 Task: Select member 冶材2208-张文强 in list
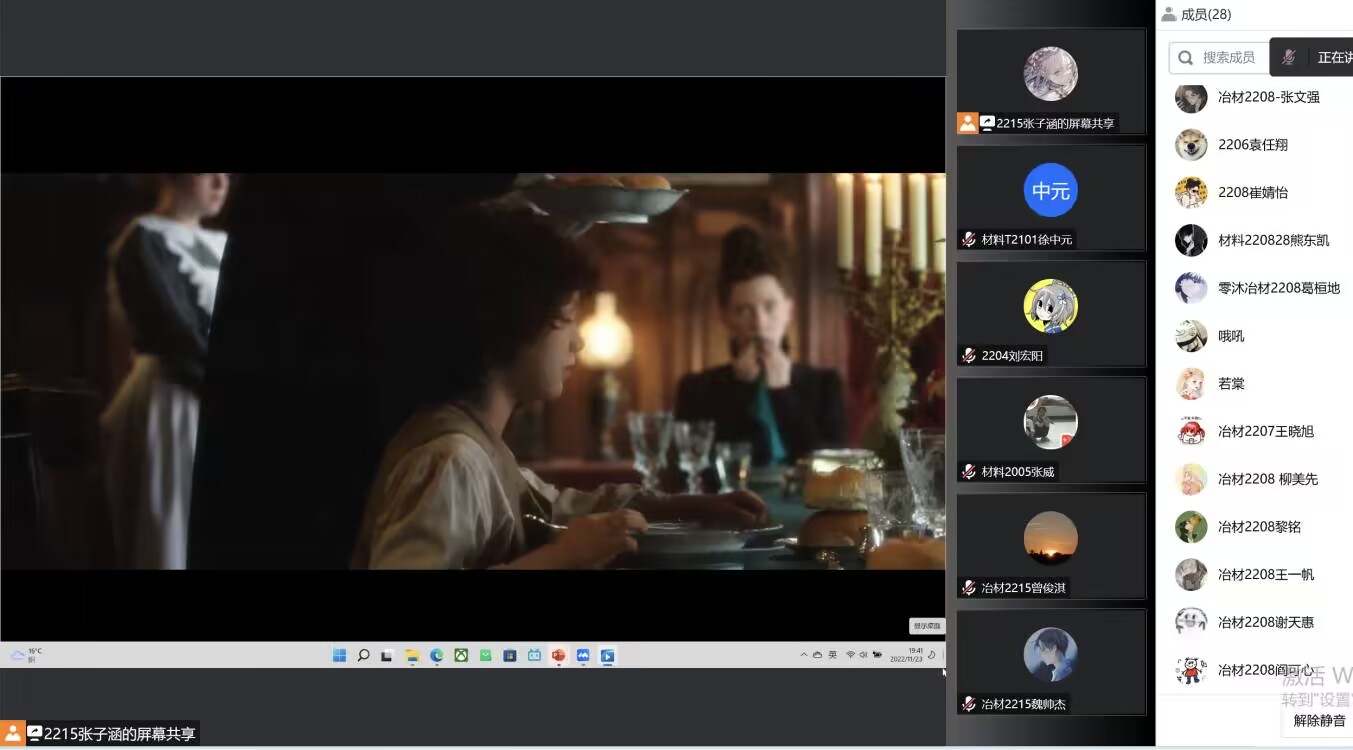click(1268, 97)
